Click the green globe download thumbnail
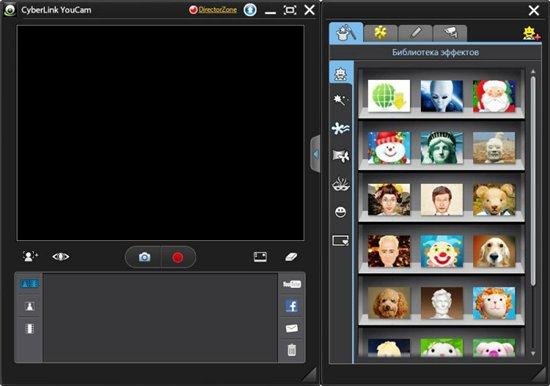550x386 pixels. point(389,96)
